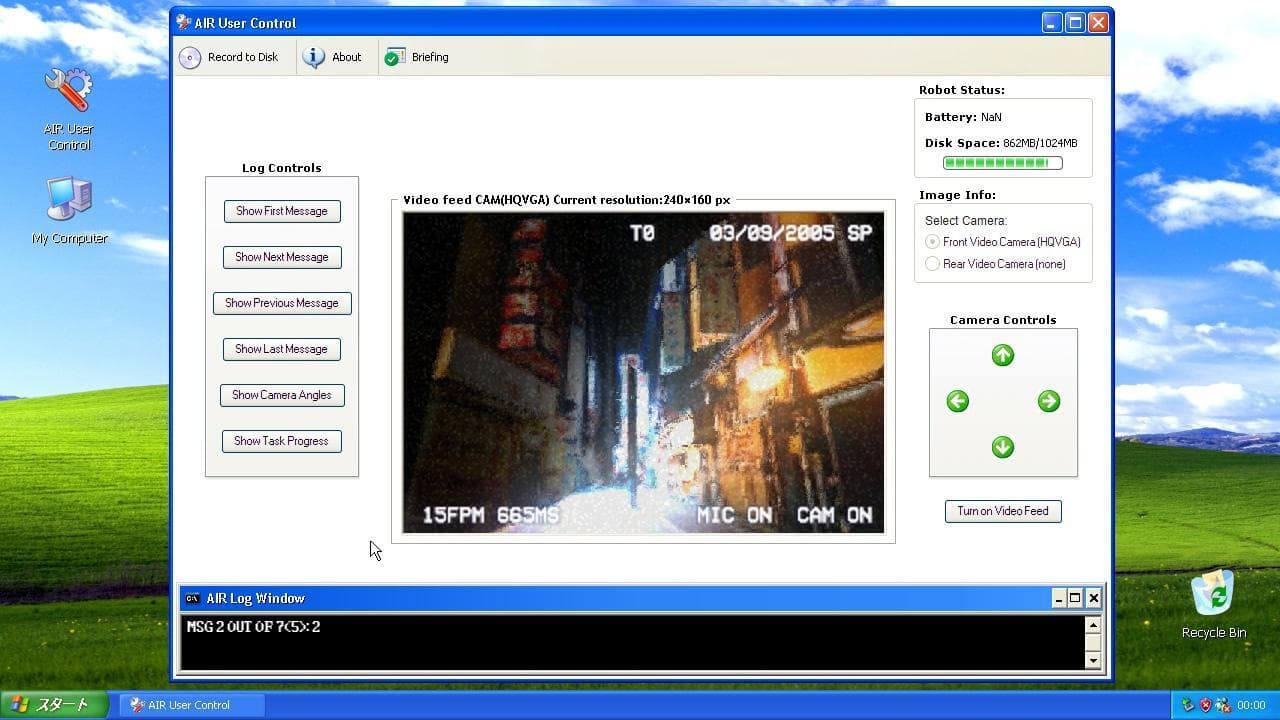
Task: Click the Camera Controls heading
Action: pyautogui.click(x=1003, y=320)
